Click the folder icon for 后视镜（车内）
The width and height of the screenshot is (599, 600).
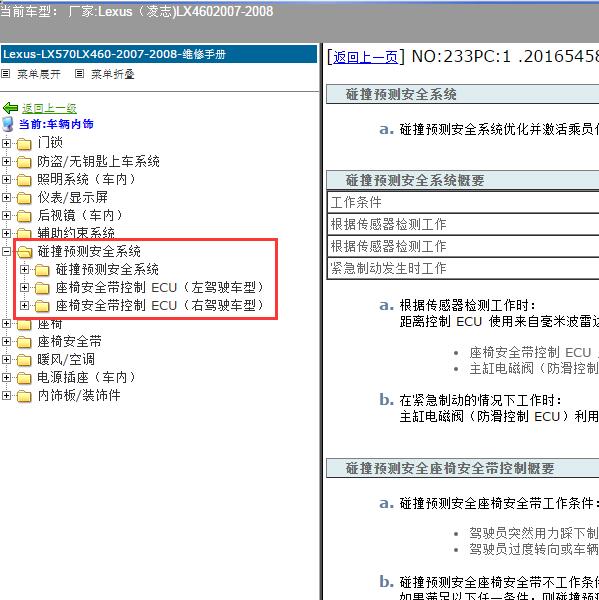click(x=24, y=216)
